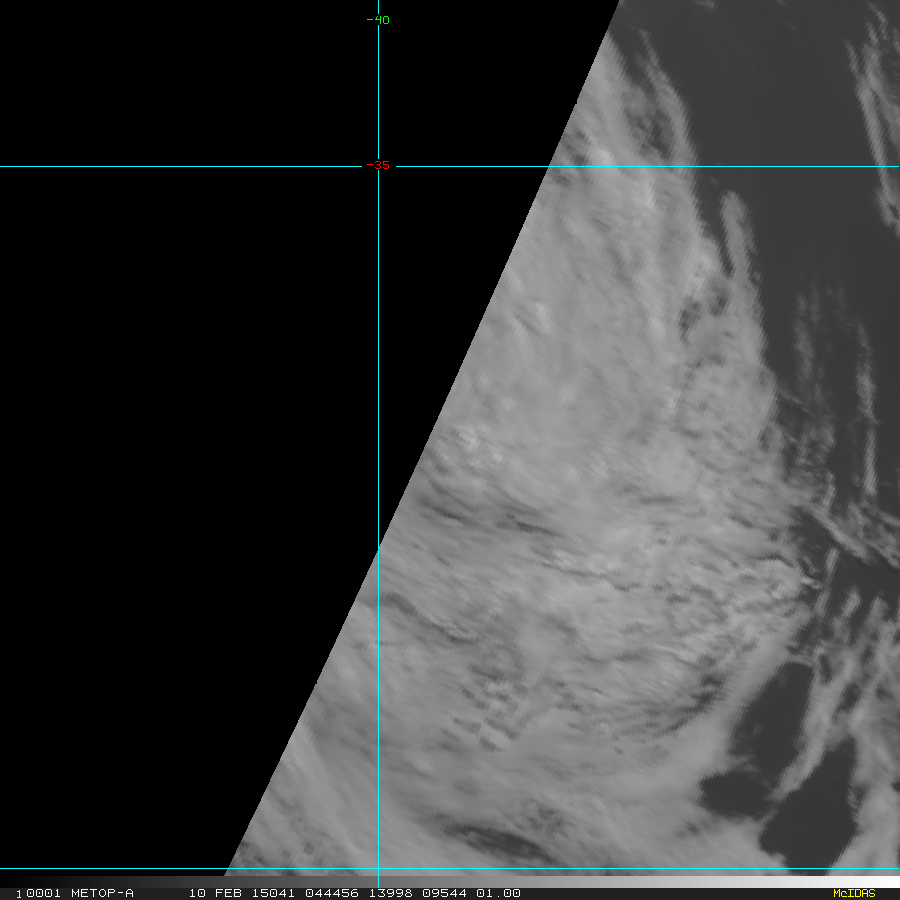The width and height of the screenshot is (900, 900).
Task: Click the yellow McIDAS label
Action: point(853,893)
